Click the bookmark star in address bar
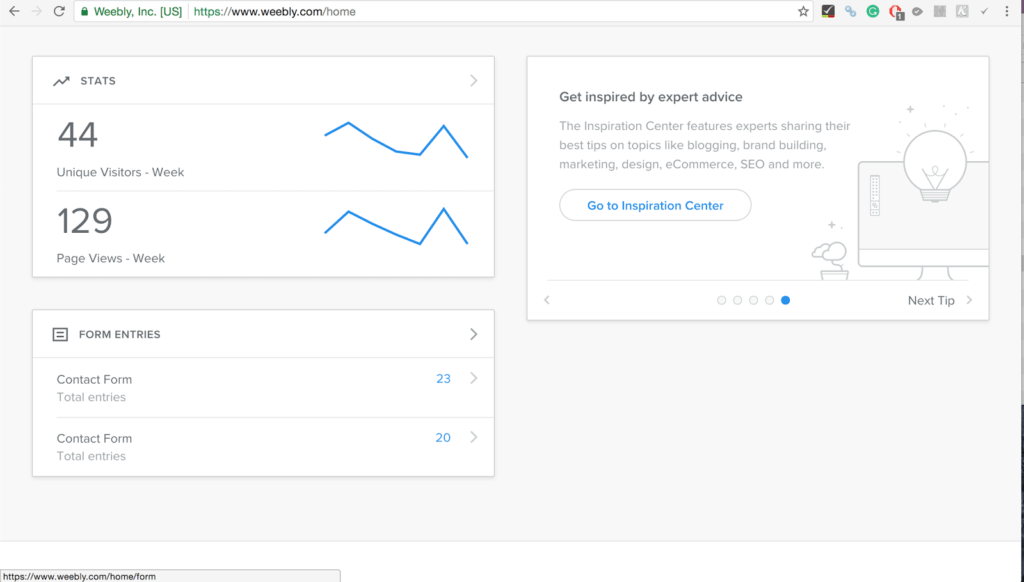This screenshot has width=1024, height=582. pyautogui.click(x=803, y=11)
